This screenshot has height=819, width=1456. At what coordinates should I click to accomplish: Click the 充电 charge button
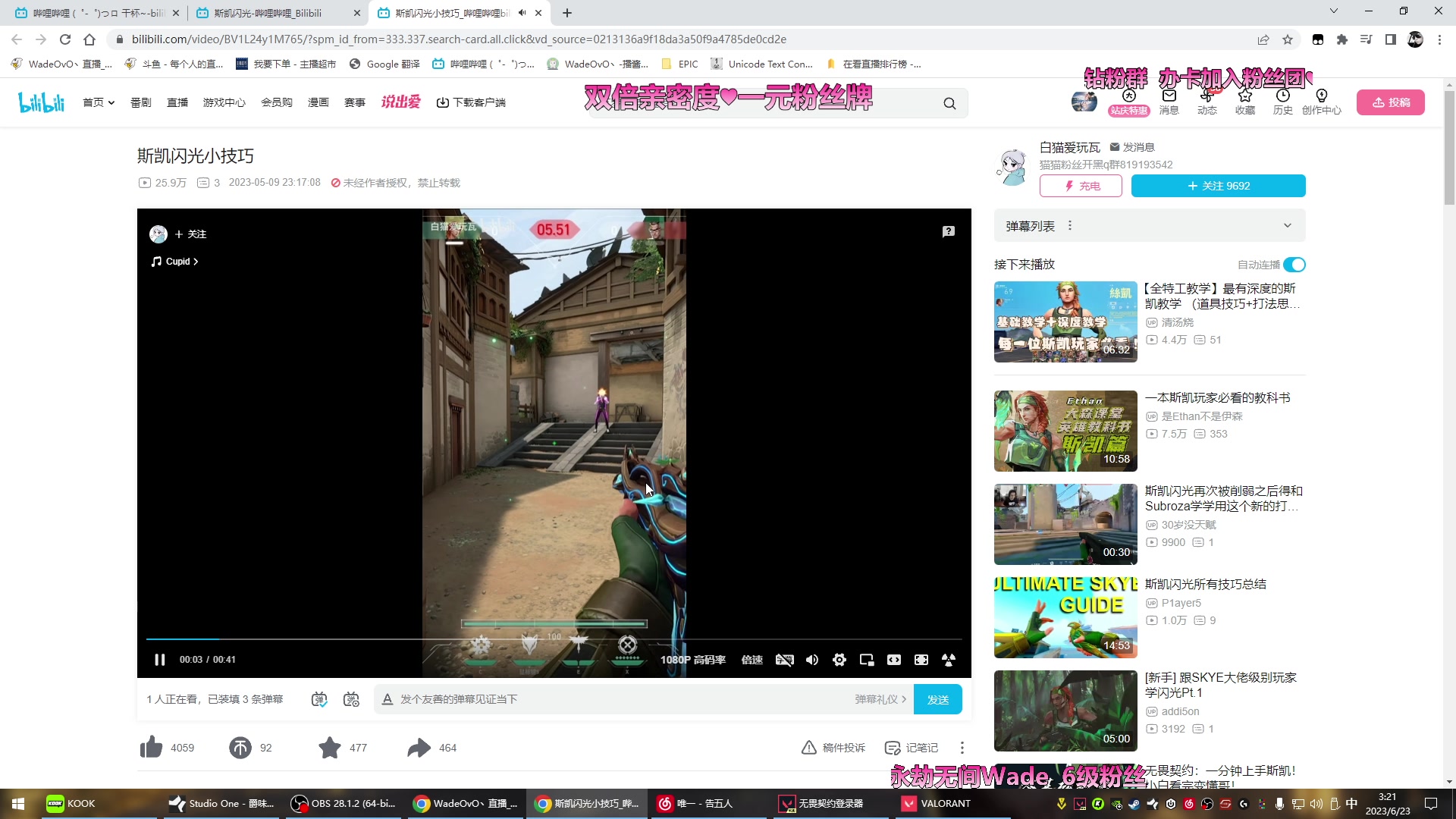(x=1081, y=186)
